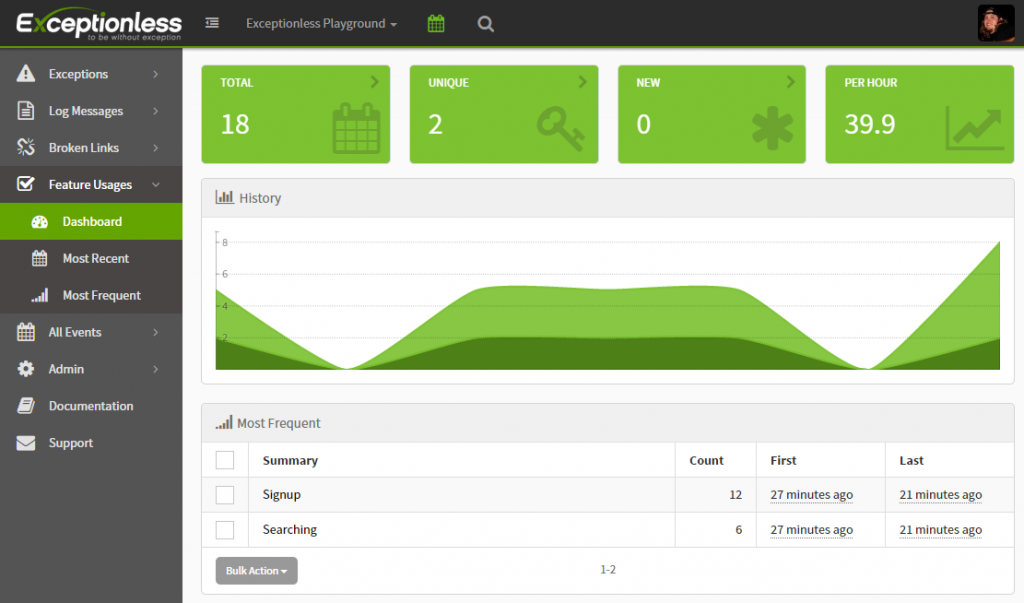Image resolution: width=1024 pixels, height=603 pixels.
Task: Click the search magnifier icon
Action: click(486, 23)
